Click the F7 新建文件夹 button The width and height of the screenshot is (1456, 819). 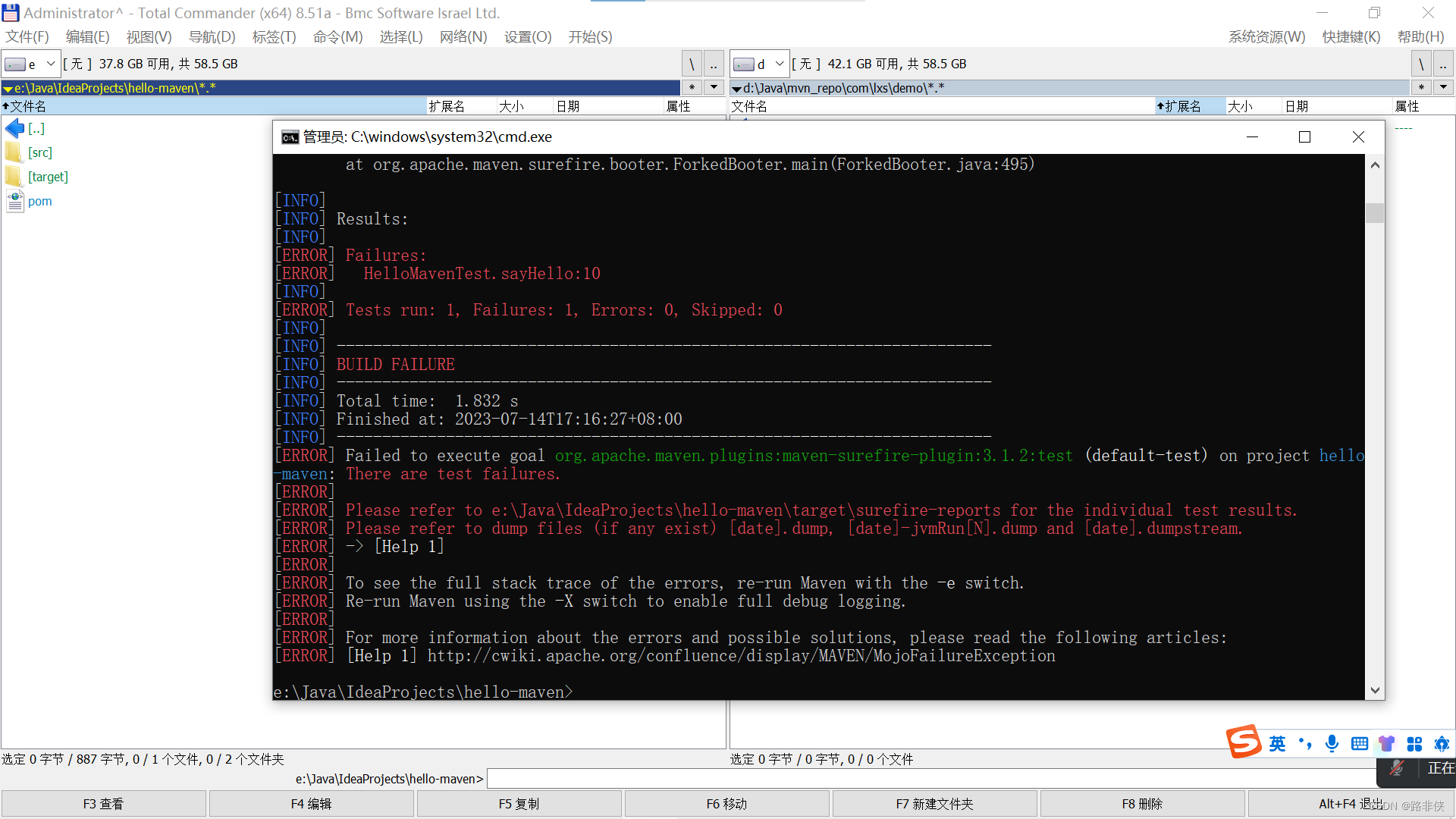click(935, 804)
